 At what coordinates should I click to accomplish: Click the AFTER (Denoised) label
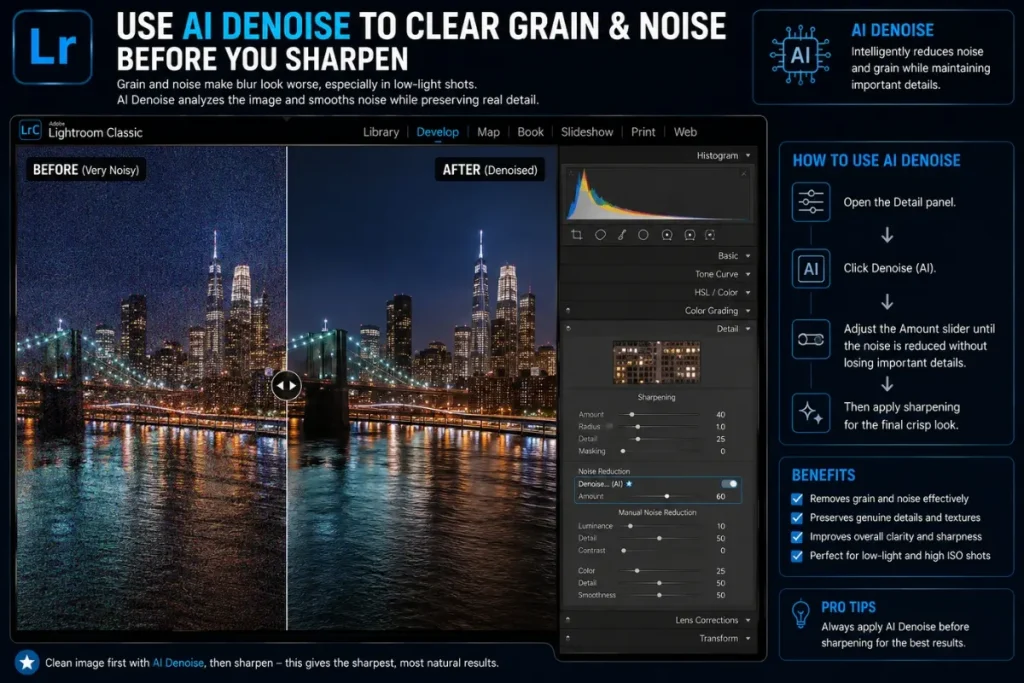coord(490,170)
